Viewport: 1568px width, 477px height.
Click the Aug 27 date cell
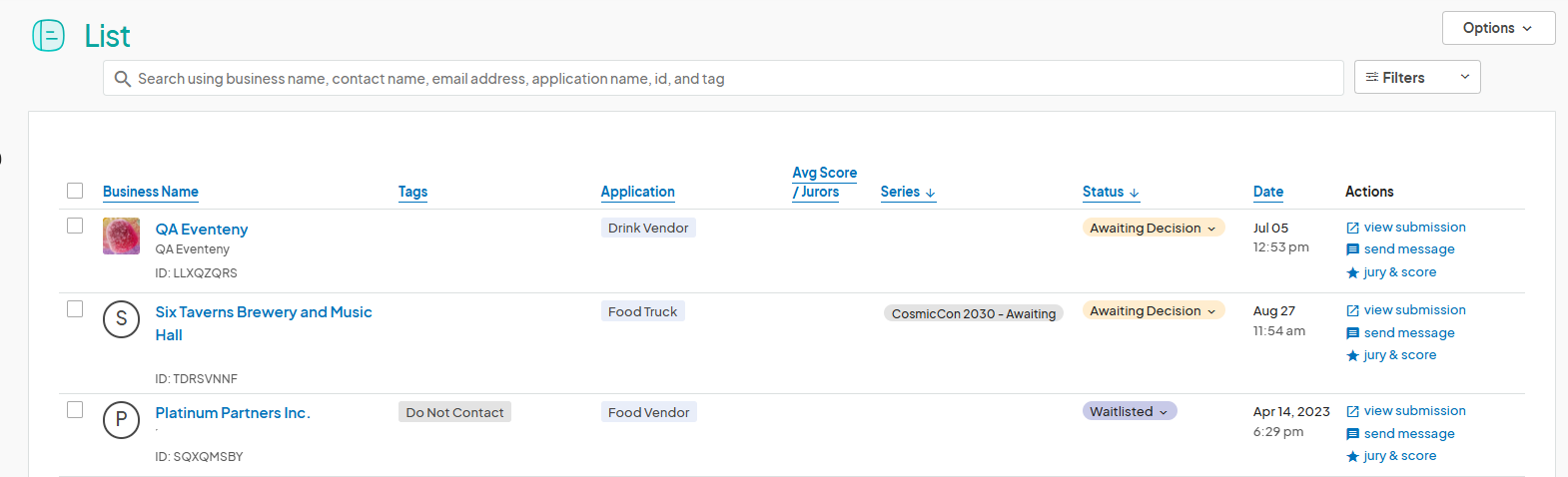pos(1274,311)
